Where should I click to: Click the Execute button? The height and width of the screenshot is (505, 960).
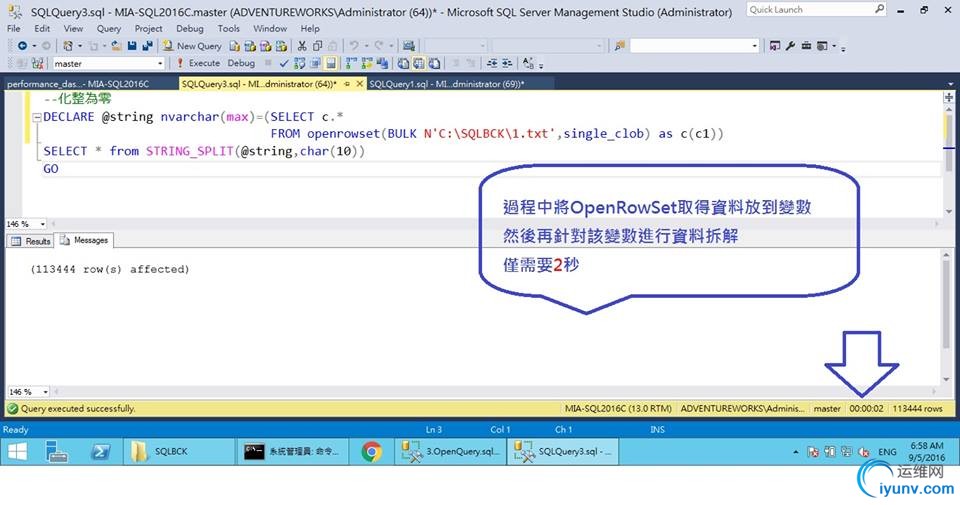[198, 63]
